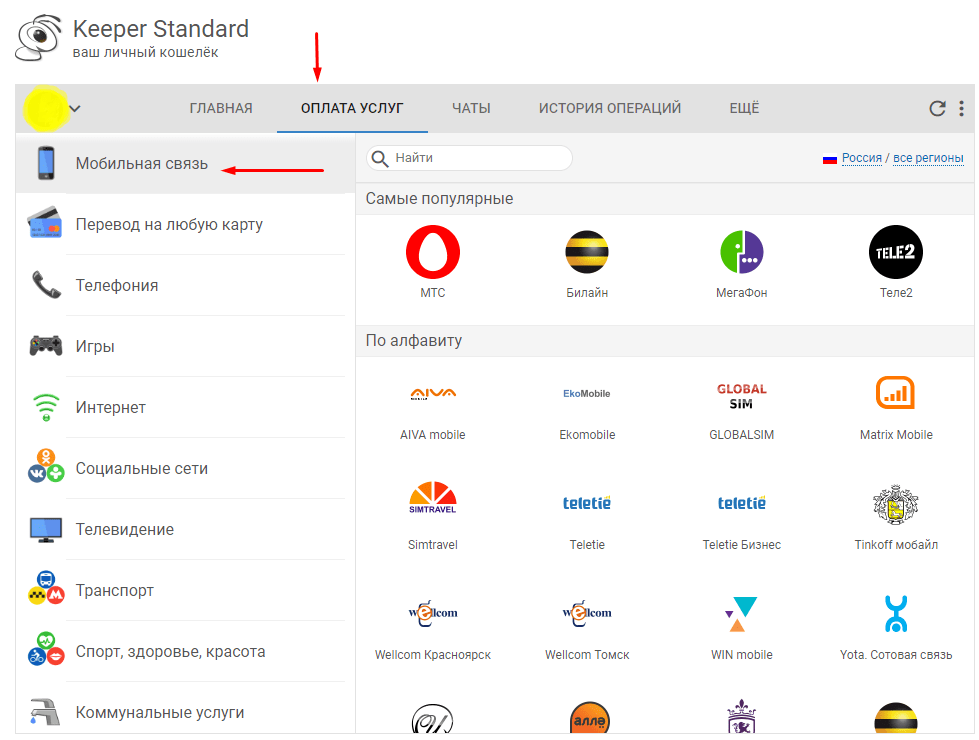Select the Интернет category label
This screenshot has width=979, height=740.
(111, 408)
